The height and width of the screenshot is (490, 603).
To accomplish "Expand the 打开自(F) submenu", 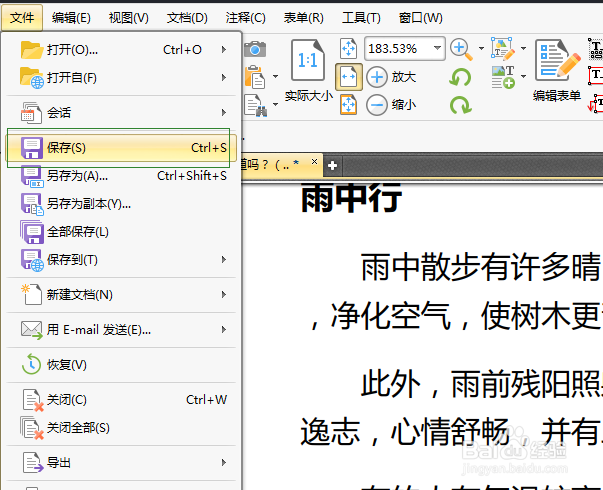I will (121, 78).
